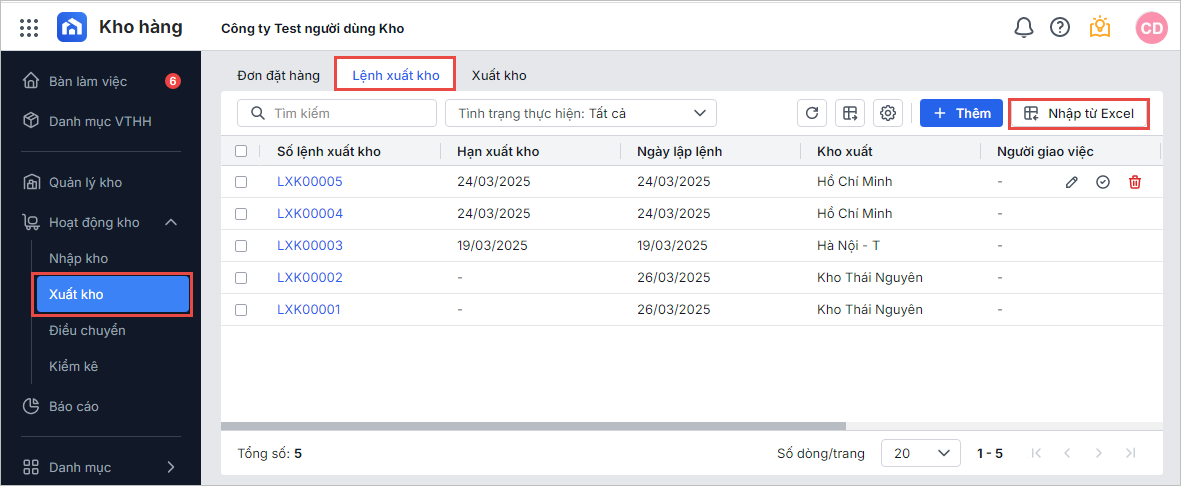Open the app launcher grid icon

(x=29, y=28)
